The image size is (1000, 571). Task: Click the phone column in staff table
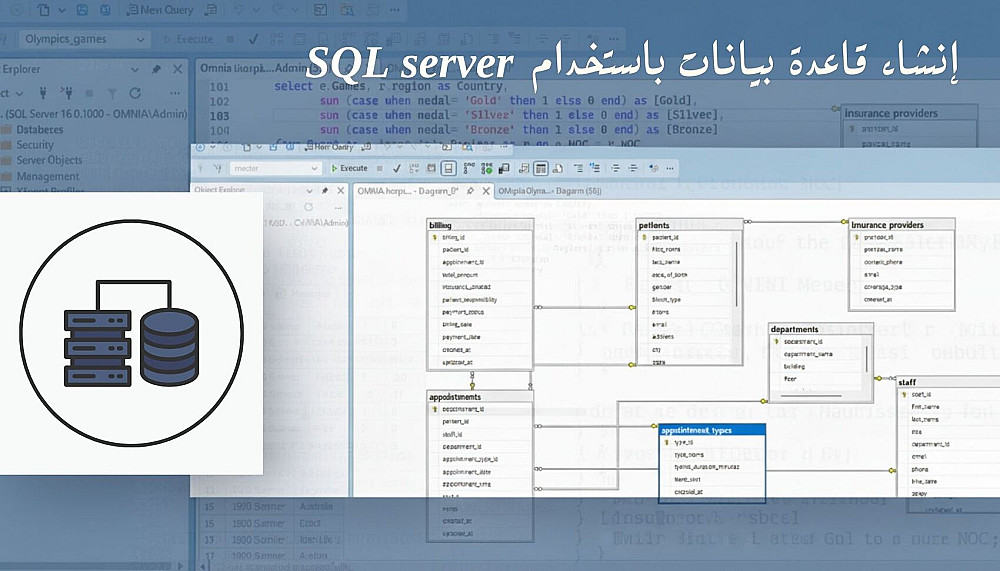tap(920, 470)
